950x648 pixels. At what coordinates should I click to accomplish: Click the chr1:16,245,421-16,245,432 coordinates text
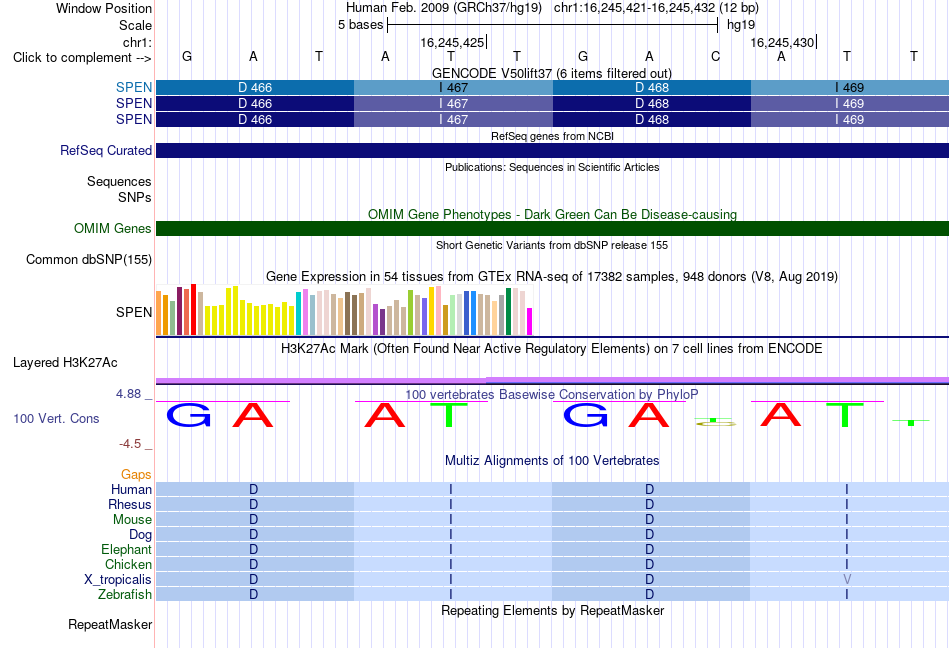point(656,8)
